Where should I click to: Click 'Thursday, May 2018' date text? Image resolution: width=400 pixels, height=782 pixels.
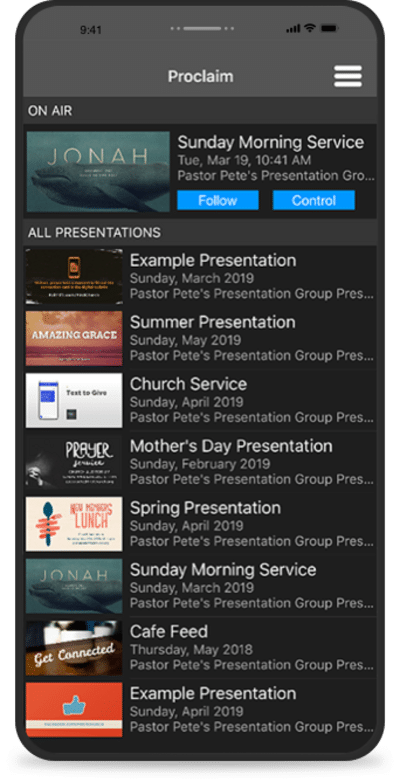coord(192,649)
